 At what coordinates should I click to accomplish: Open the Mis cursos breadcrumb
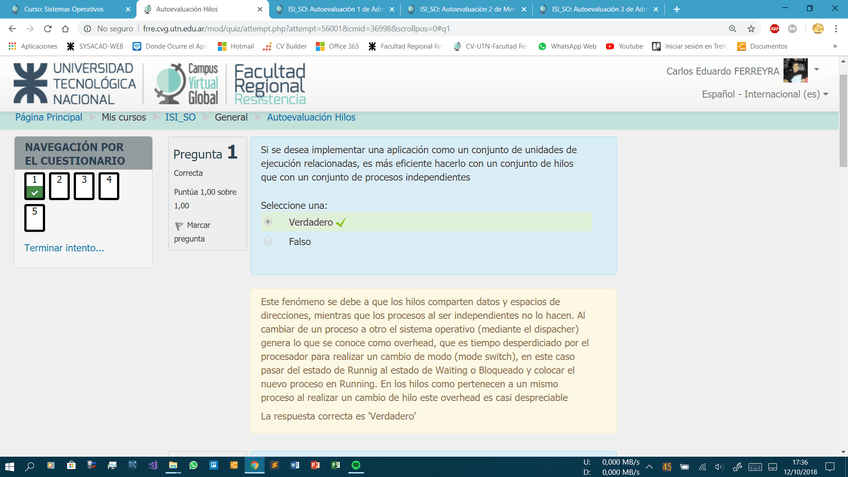(124, 117)
